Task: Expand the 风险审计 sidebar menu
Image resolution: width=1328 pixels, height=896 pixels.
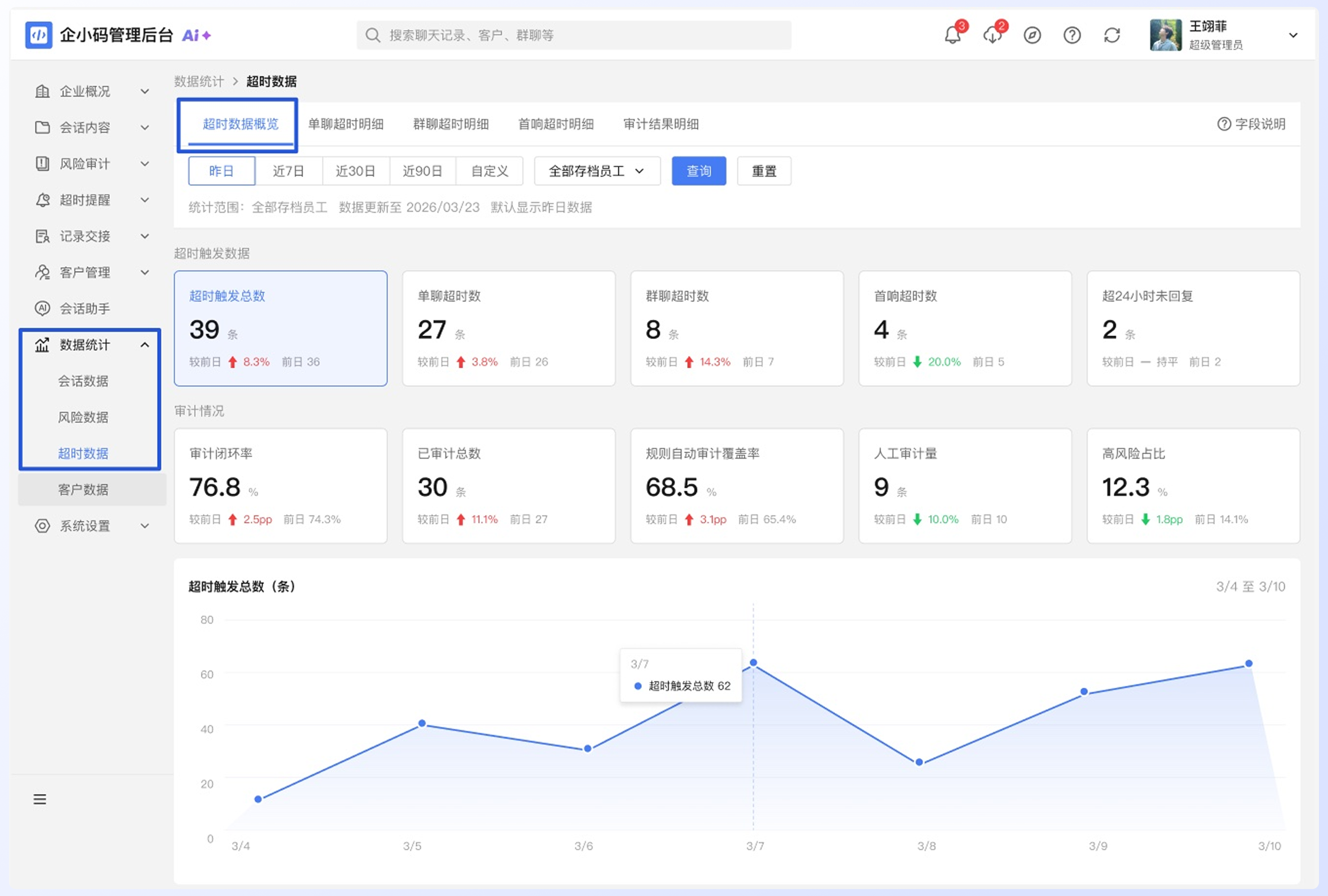Action: tap(91, 164)
